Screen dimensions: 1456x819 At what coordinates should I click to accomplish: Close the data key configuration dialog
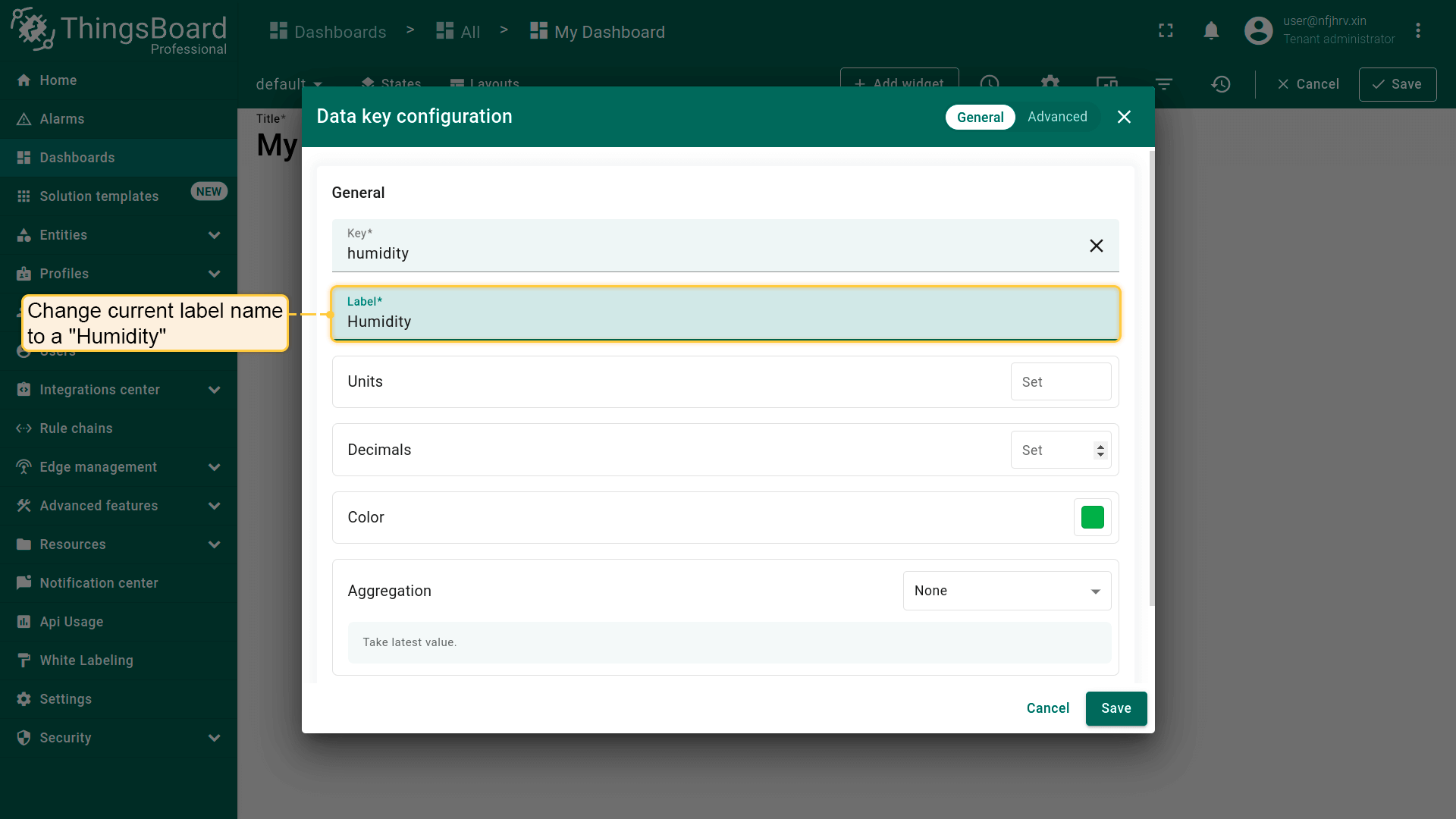click(x=1124, y=117)
